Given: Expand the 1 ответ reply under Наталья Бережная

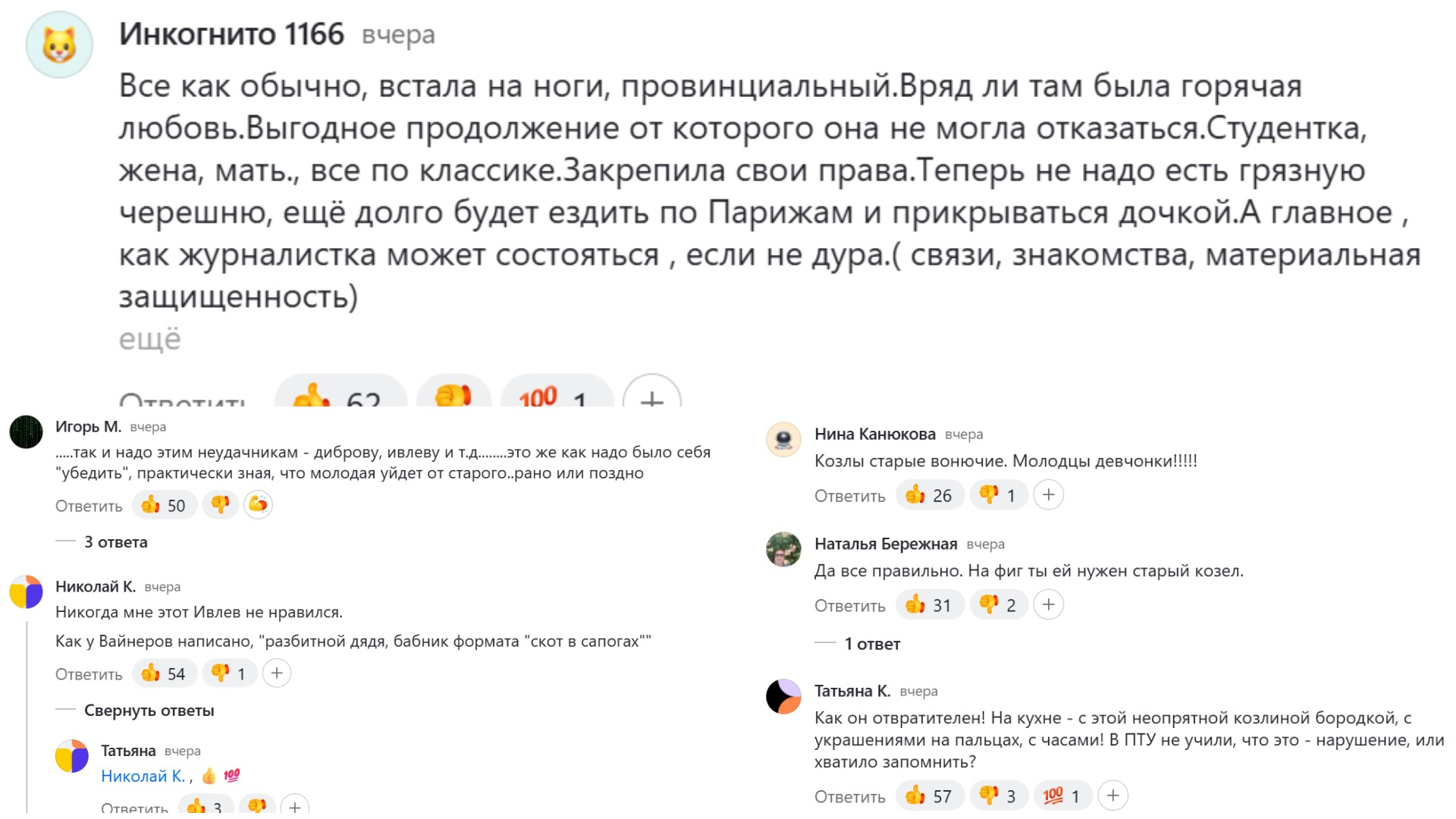Looking at the screenshot, I should (x=872, y=644).
